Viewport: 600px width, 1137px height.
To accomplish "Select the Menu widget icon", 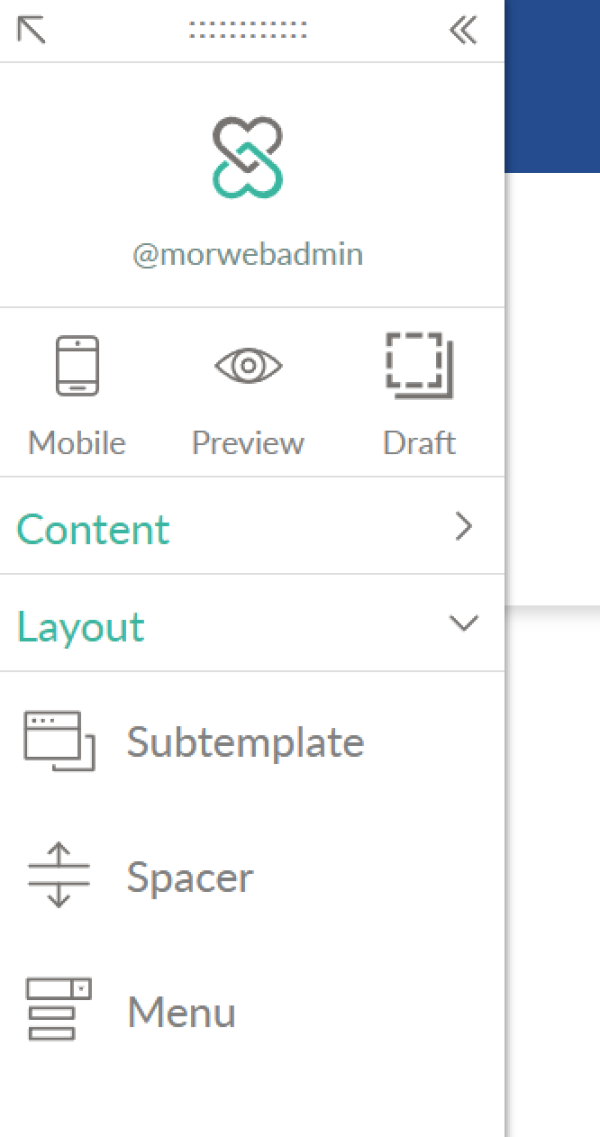I will pos(59,1009).
